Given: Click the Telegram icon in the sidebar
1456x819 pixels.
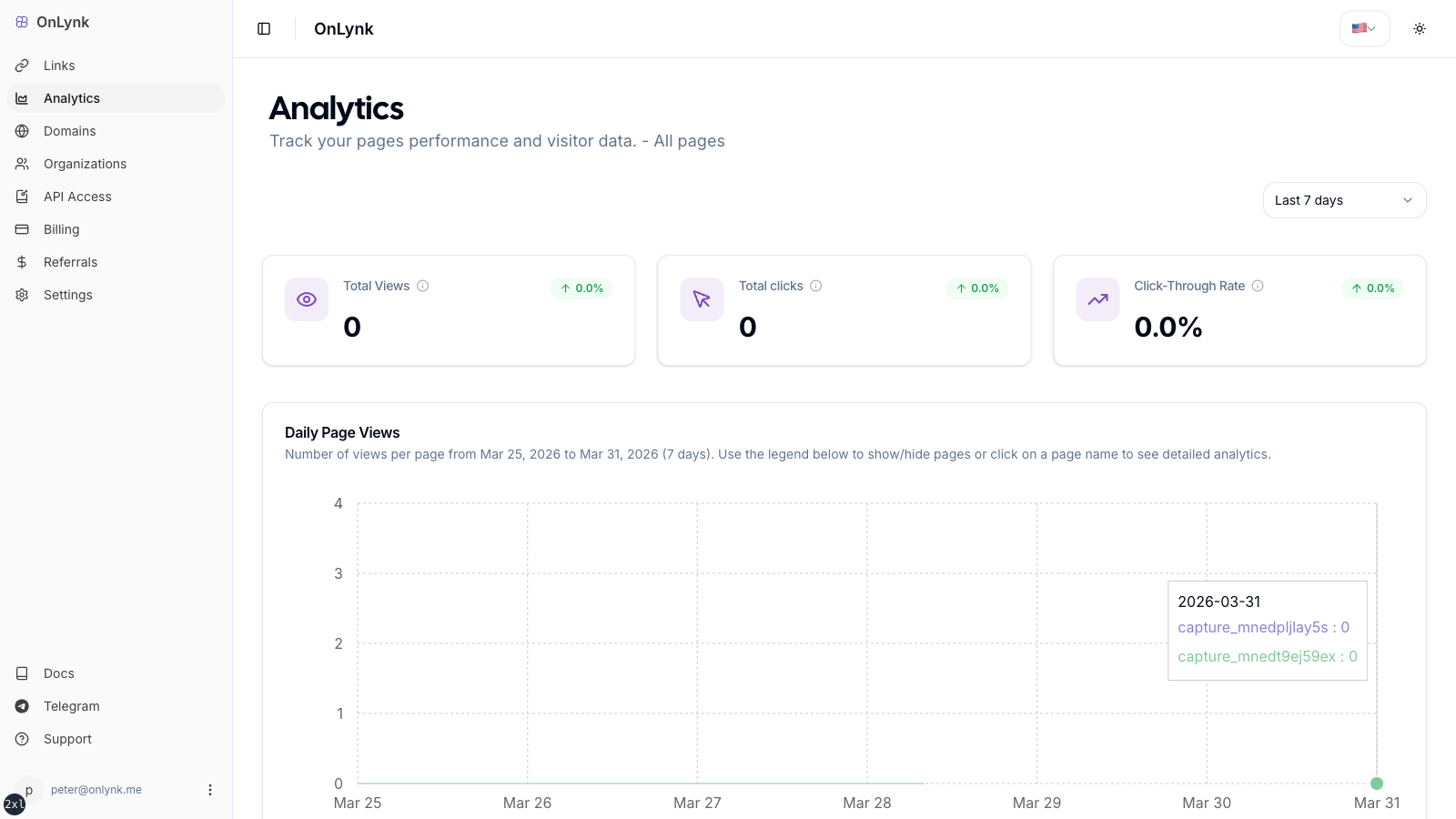Looking at the screenshot, I should click(x=23, y=705).
